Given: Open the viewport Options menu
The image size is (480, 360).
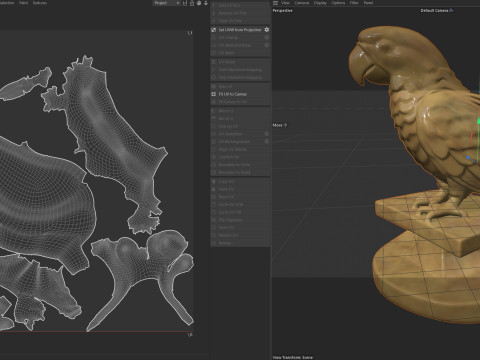Looking at the screenshot, I should tap(338, 3).
